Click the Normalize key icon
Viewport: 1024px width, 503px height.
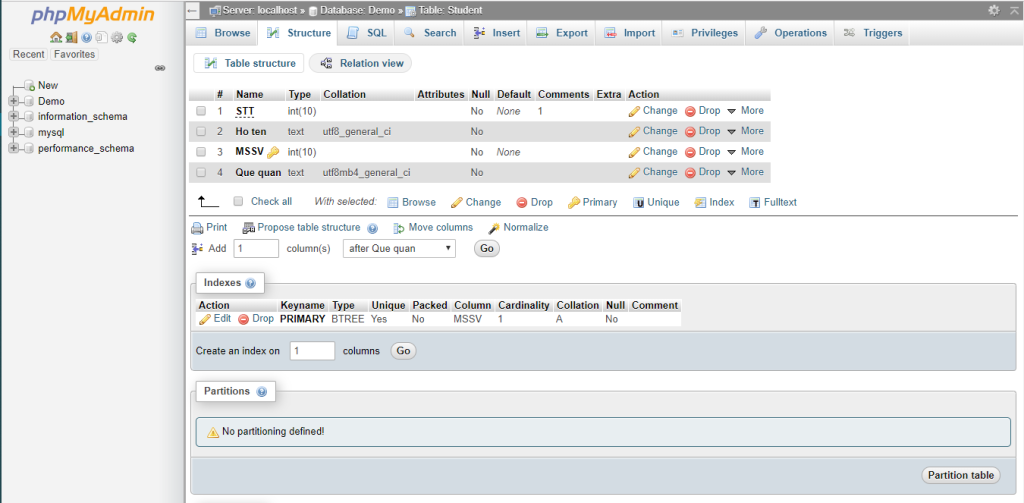(x=494, y=228)
